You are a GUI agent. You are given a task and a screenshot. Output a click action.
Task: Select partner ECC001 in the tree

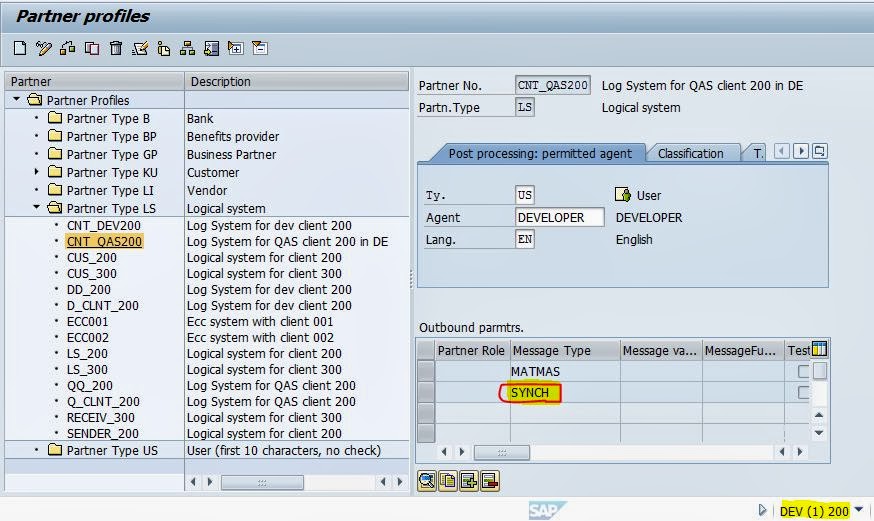click(x=87, y=322)
